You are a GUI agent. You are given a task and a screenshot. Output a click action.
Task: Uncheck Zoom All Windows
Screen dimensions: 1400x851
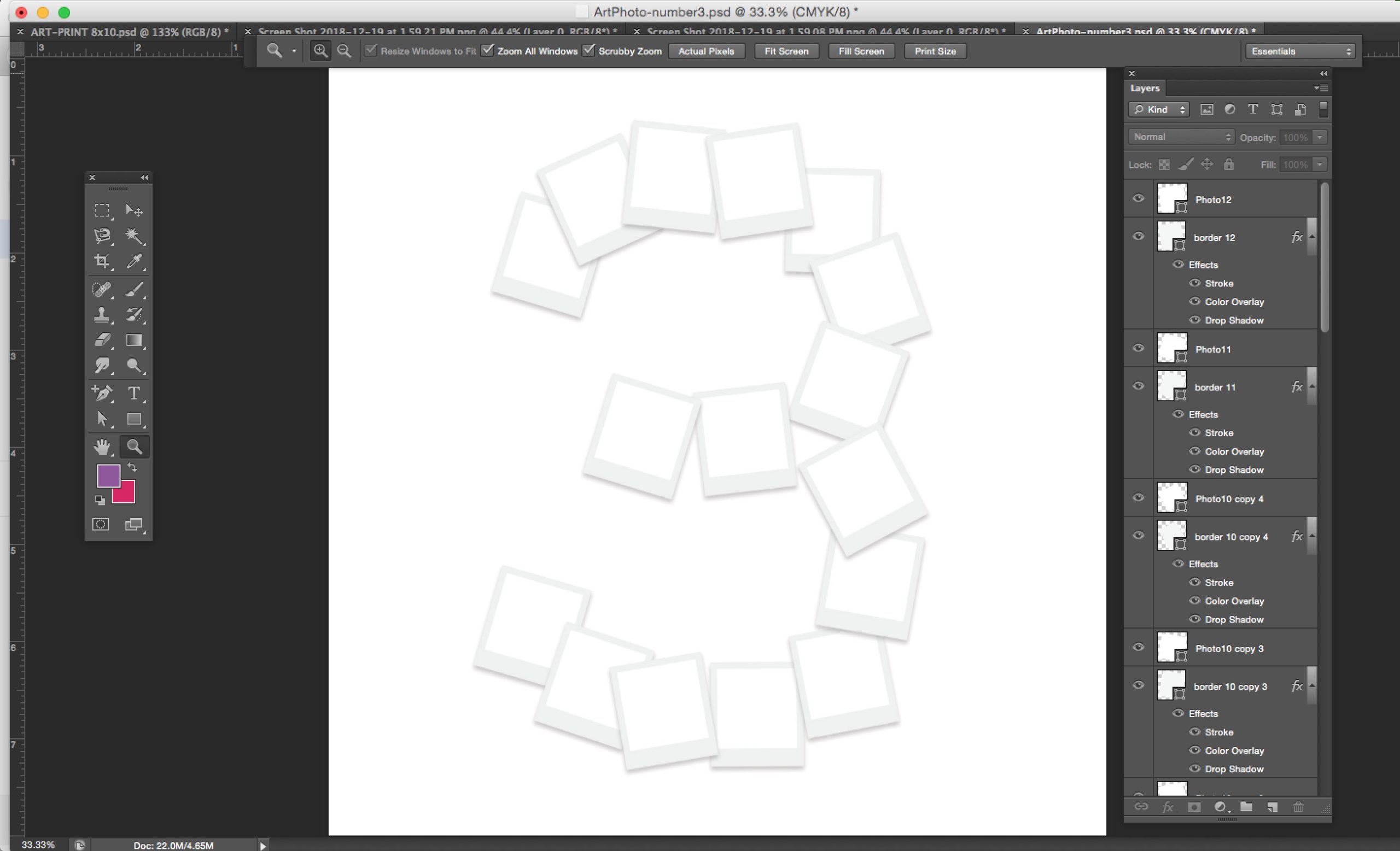[x=487, y=50]
